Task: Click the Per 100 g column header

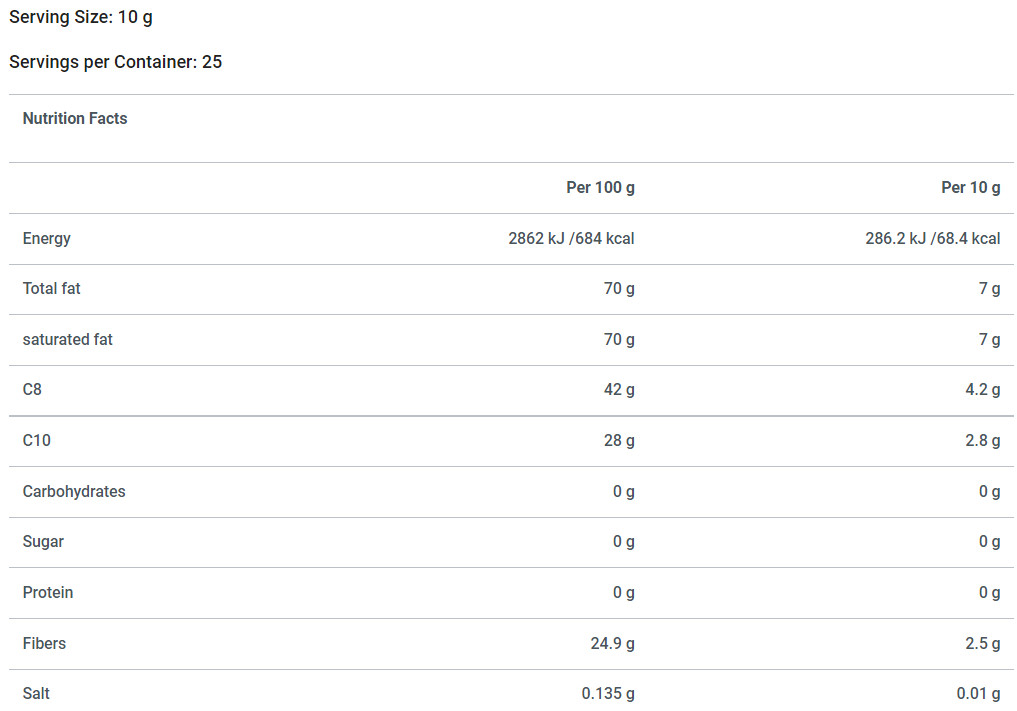Action: (601, 188)
